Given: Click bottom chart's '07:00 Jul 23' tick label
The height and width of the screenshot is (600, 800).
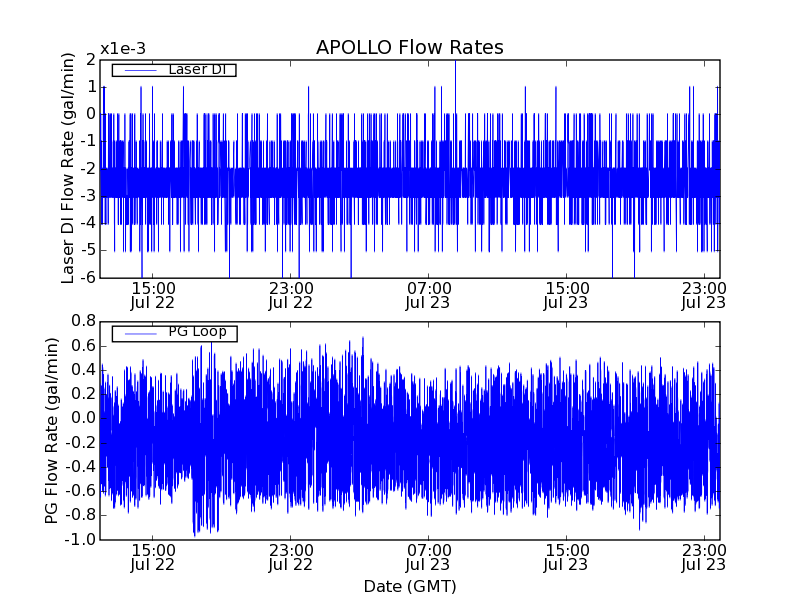Looking at the screenshot, I should click(428, 557).
